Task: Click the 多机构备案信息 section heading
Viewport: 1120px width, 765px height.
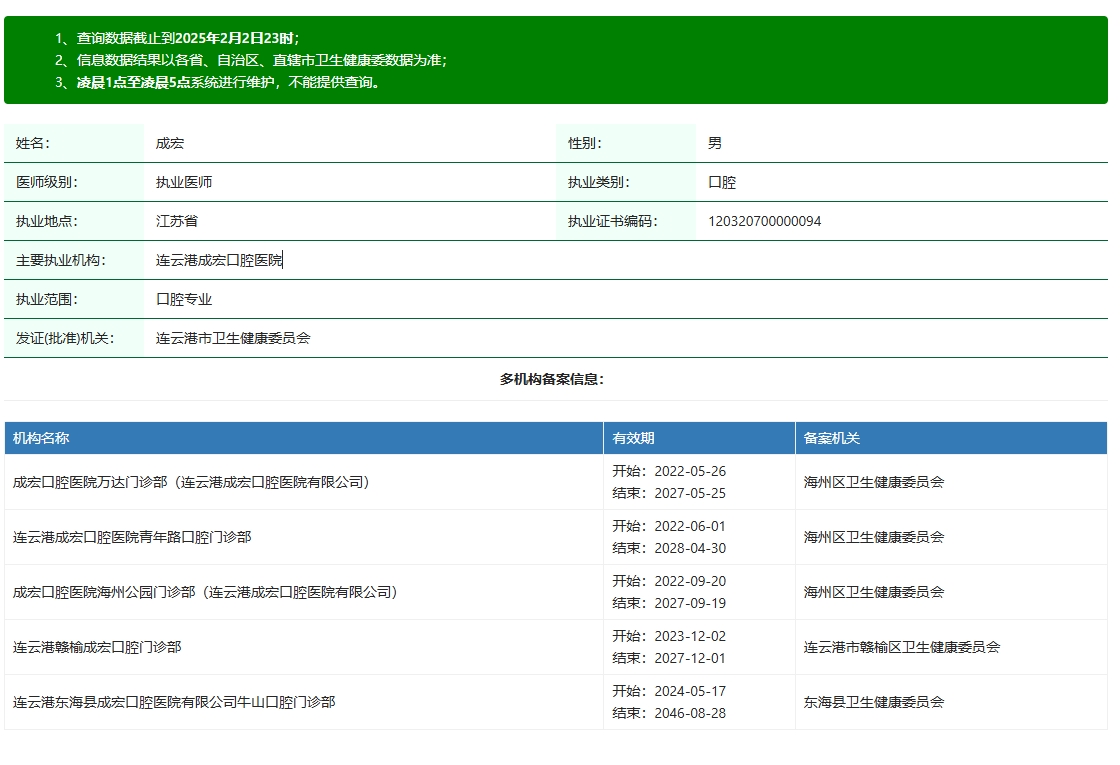Action: click(552, 379)
